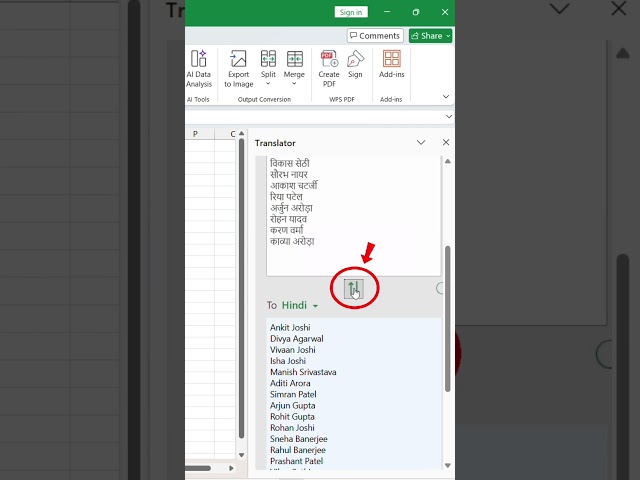Click the Translator pane vertical scrollbar thumb
The width and height of the screenshot is (640, 480).
point(447,319)
